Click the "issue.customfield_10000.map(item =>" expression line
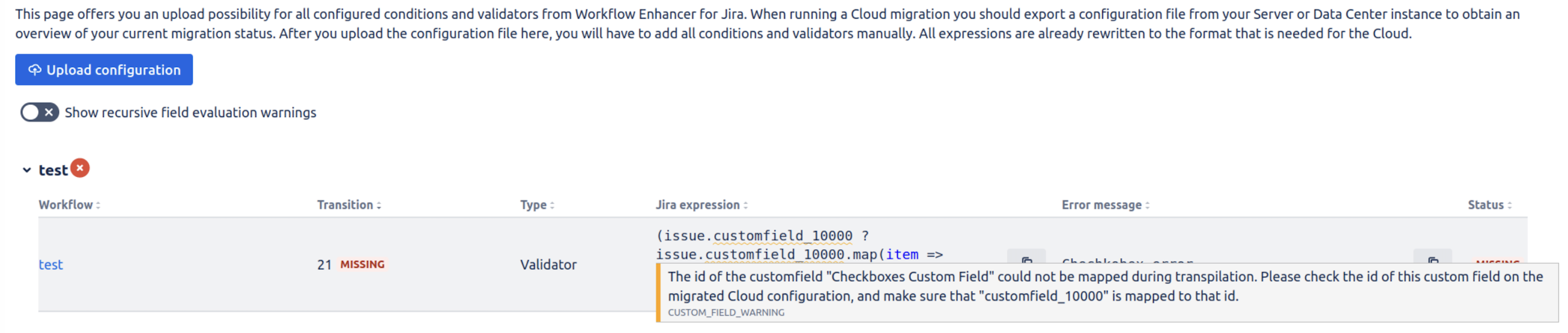The height and width of the screenshot is (333, 1568). 799,255
